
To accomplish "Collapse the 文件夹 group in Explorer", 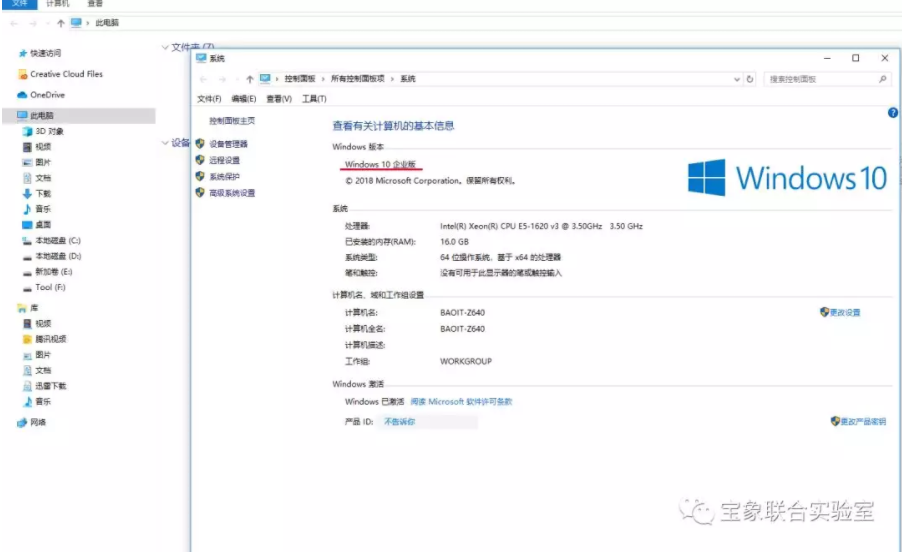I will point(165,47).
